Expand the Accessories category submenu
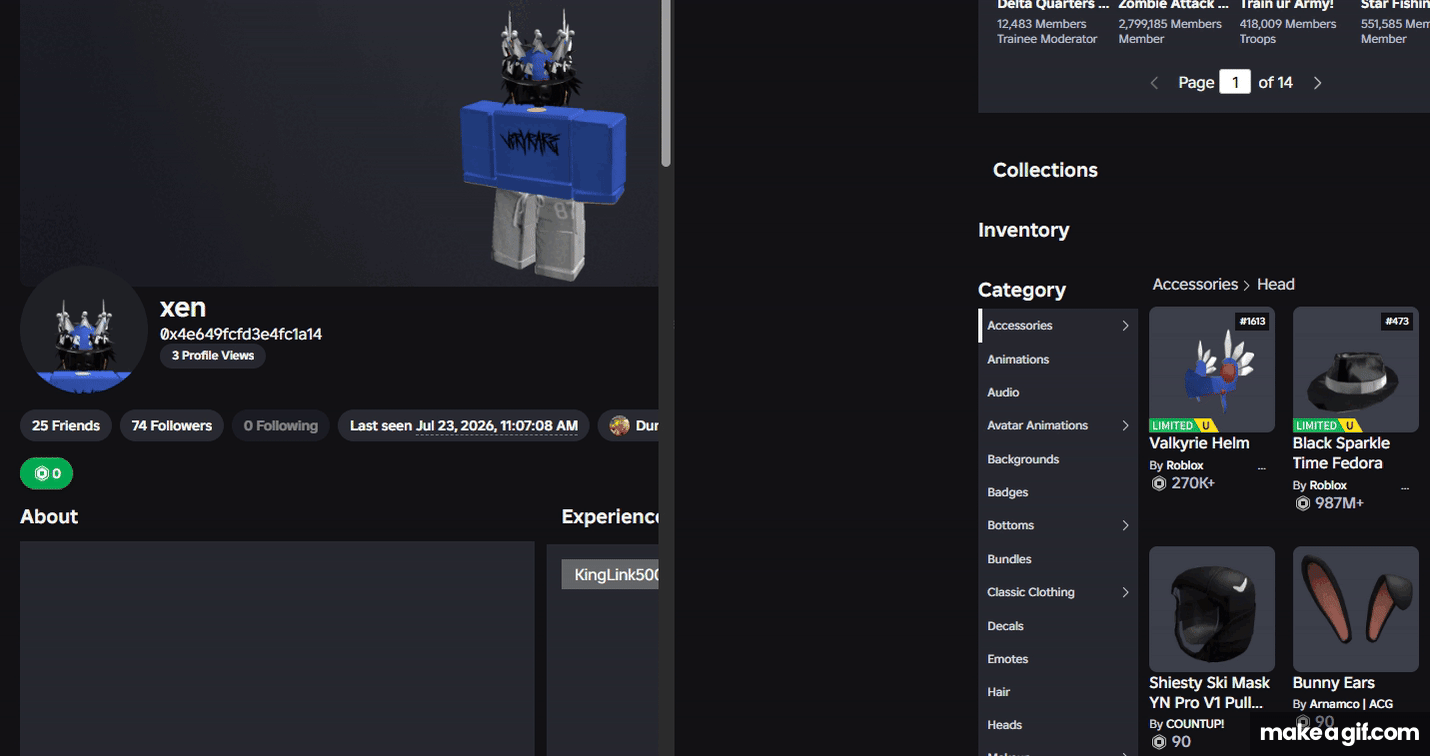 coord(1125,326)
